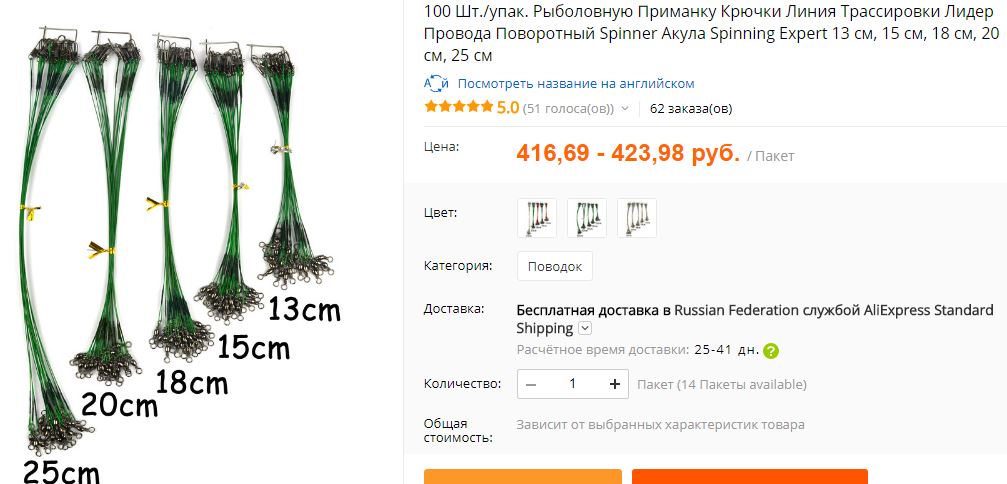Open the 51 голоса(ов) reviews link
Viewport: 1007px width, 484px height.
click(568, 108)
